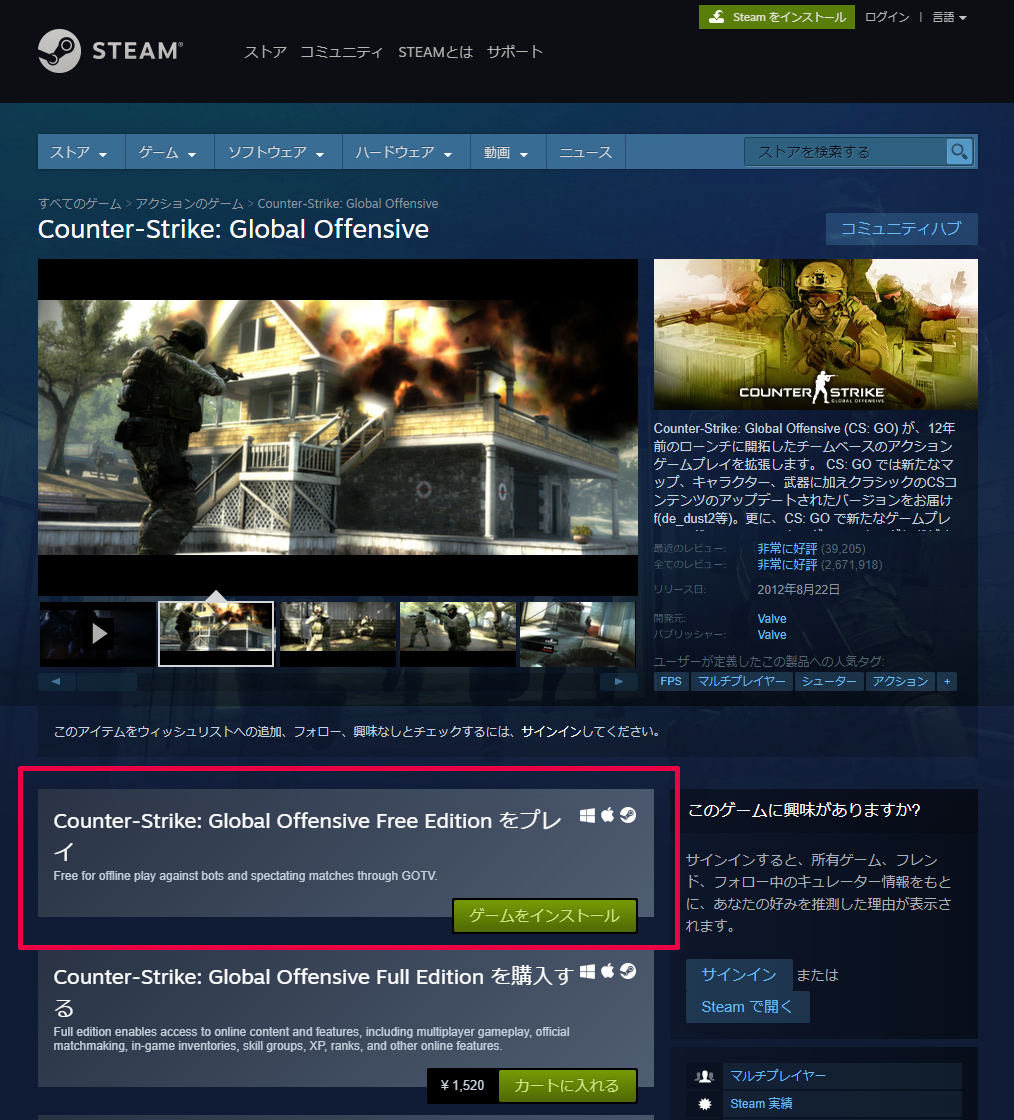The width and height of the screenshot is (1014, 1120).
Task: Click the アクションのゲーム breadcrumb link
Action: coord(189,204)
